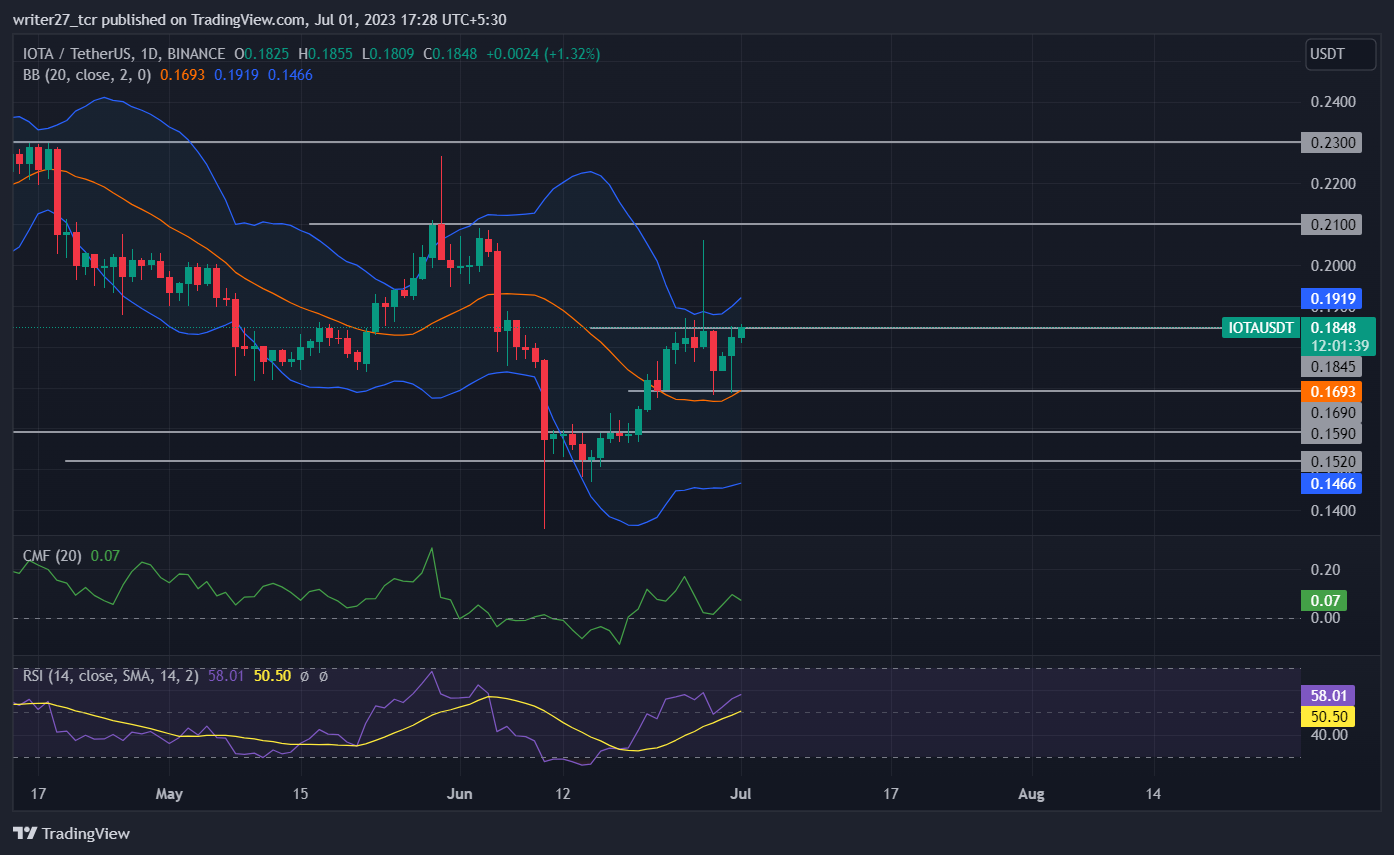The height and width of the screenshot is (855, 1394).
Task: Click the CMF legend value 0.07
Action: pyautogui.click(x=103, y=555)
